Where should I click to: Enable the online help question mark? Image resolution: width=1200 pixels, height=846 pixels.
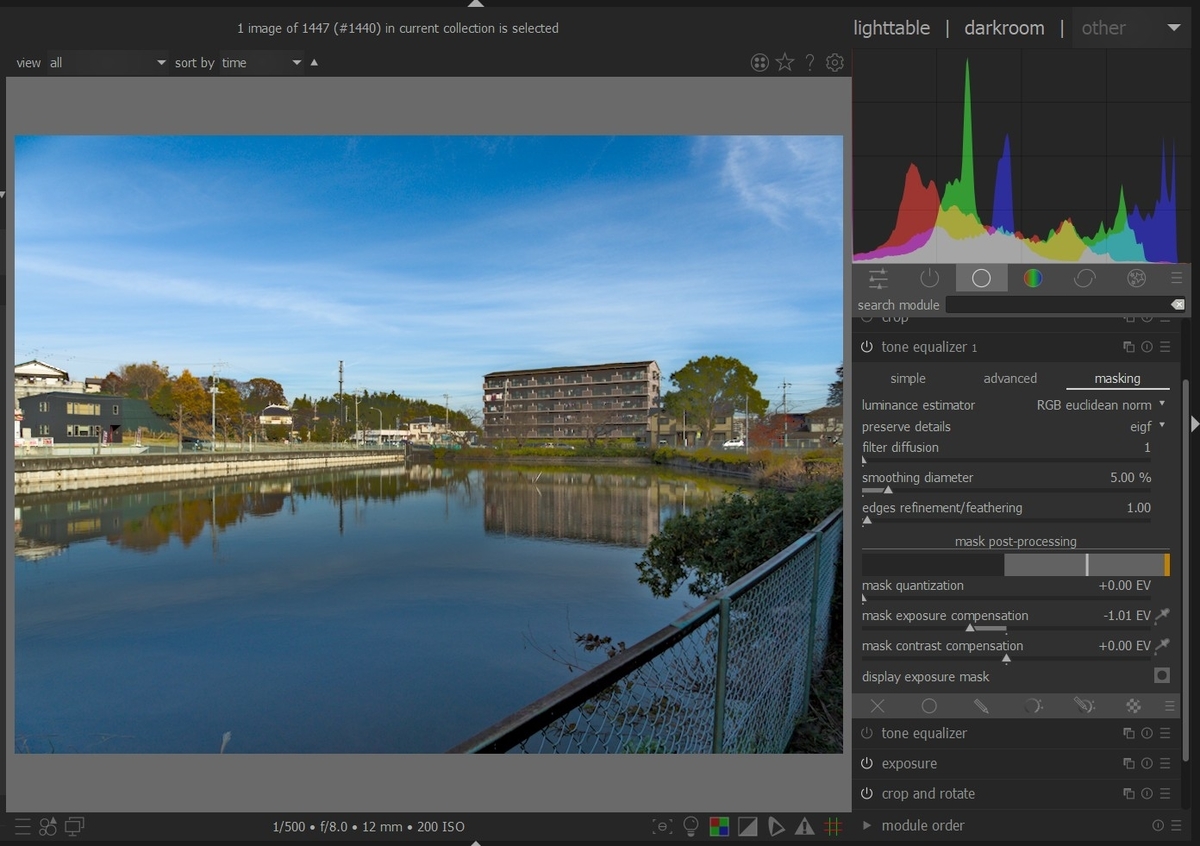pos(810,63)
